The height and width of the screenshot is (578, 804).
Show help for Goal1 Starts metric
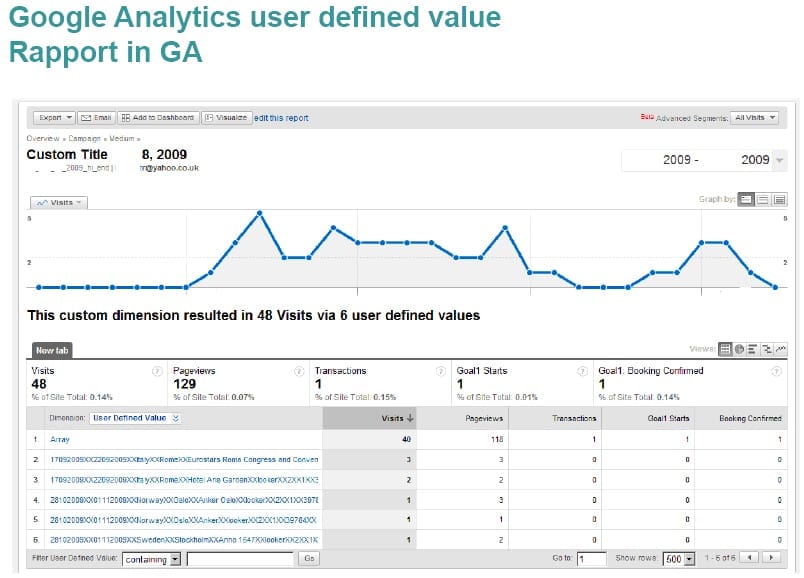[x=582, y=371]
